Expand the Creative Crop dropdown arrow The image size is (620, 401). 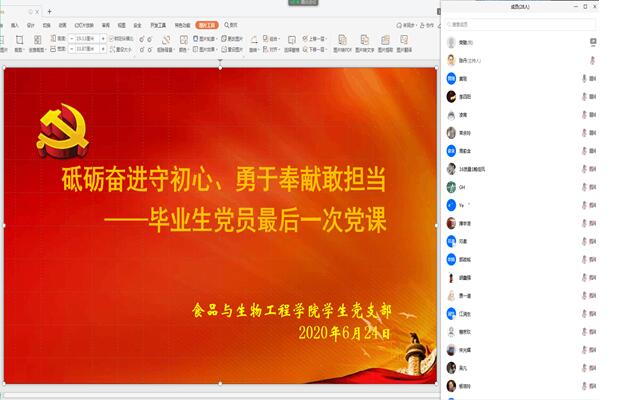[x=45, y=50]
